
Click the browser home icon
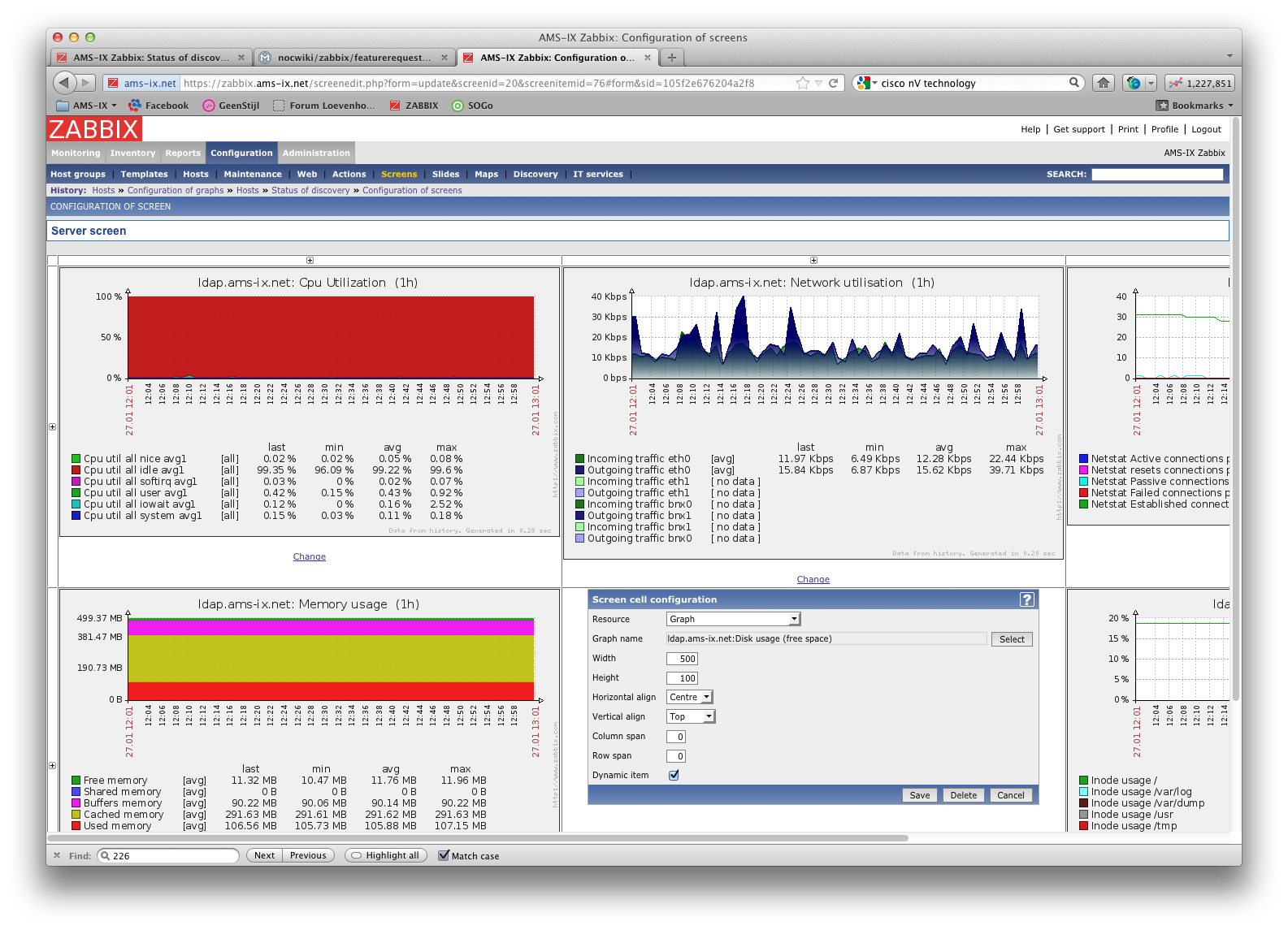point(1103,83)
